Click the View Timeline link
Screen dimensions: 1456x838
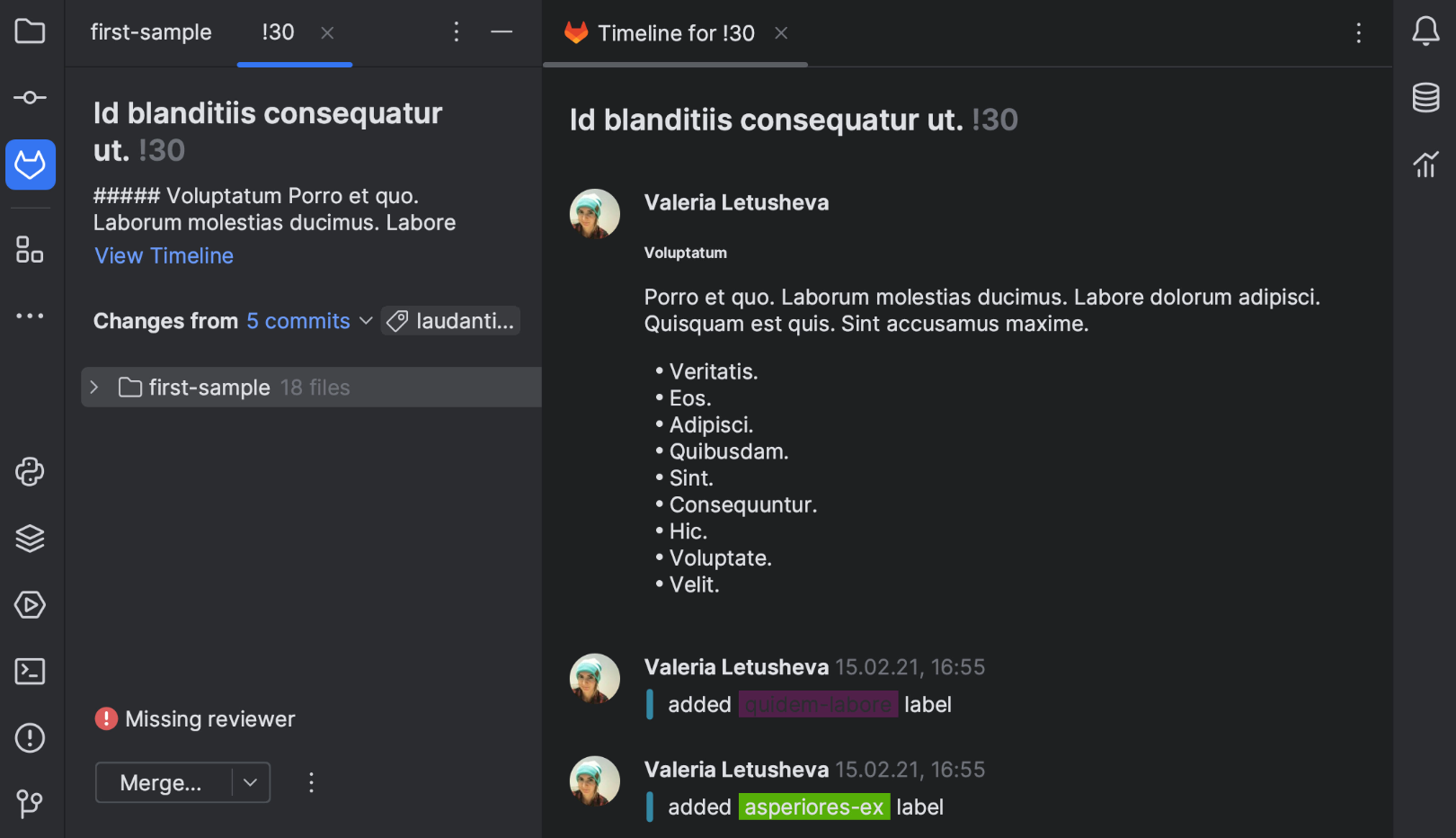pyautogui.click(x=164, y=256)
